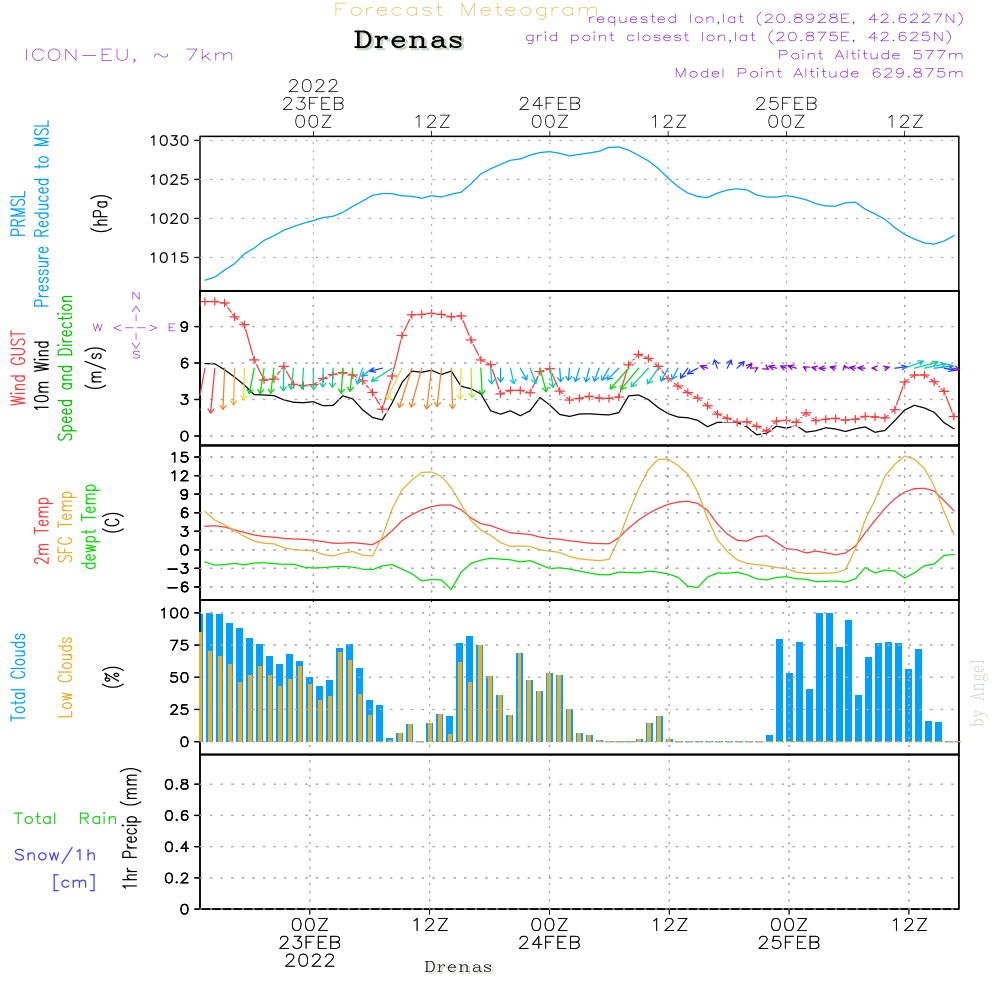Select the green 'Speed and Direction' label
The height and width of the screenshot is (1000, 1000).
pyautogui.click(x=66, y=368)
